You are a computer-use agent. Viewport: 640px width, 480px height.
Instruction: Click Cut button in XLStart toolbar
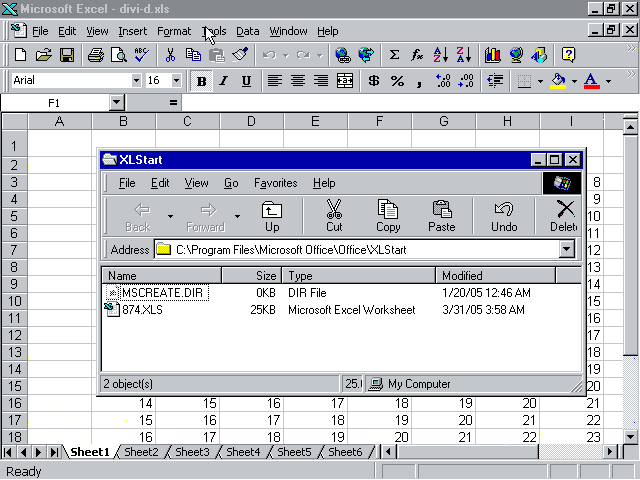pos(334,216)
